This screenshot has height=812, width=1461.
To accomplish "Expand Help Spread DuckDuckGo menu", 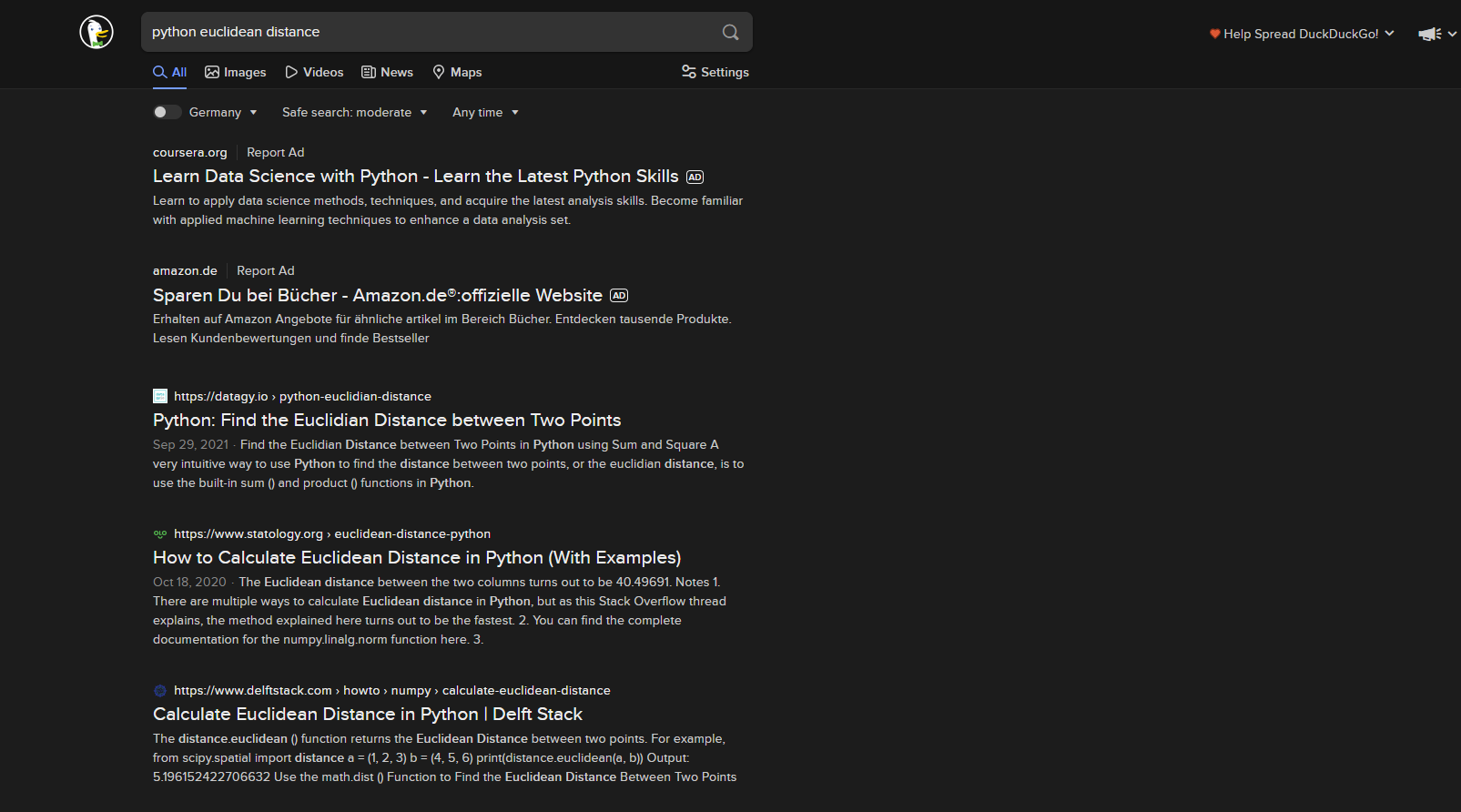I will coord(1302,34).
